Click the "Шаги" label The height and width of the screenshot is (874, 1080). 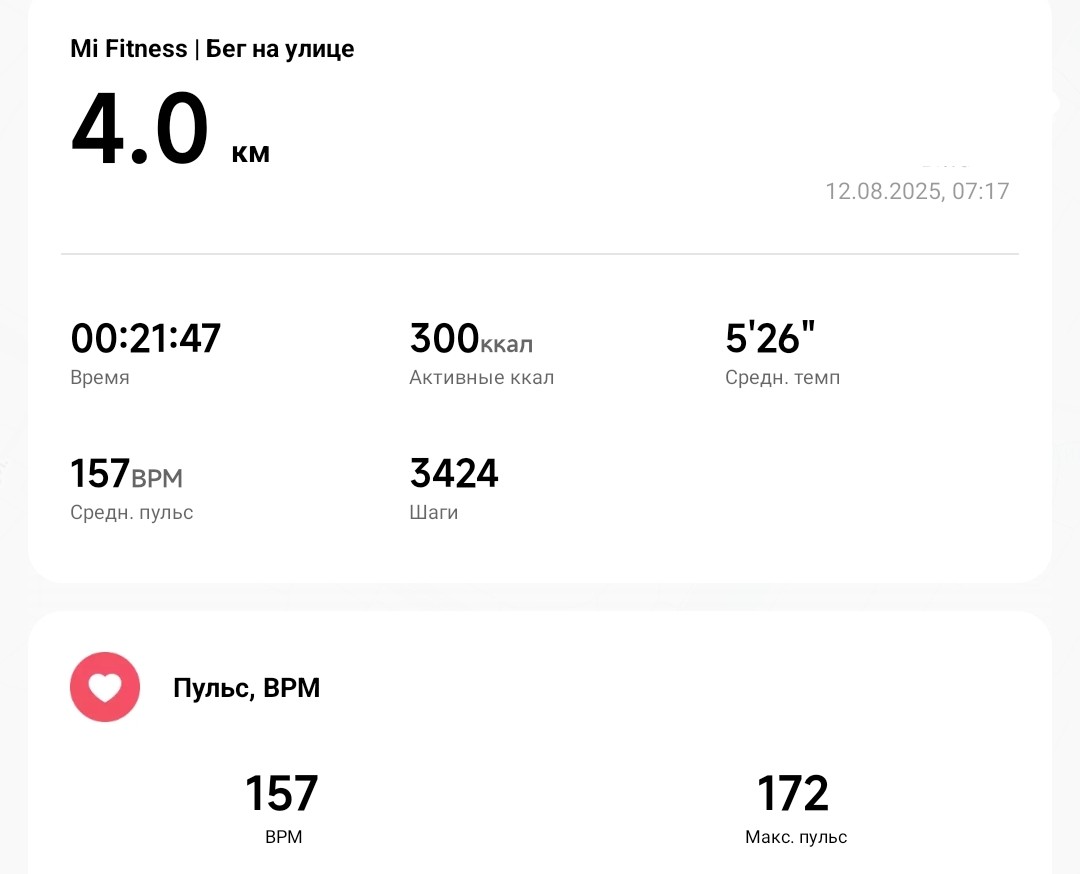point(434,513)
